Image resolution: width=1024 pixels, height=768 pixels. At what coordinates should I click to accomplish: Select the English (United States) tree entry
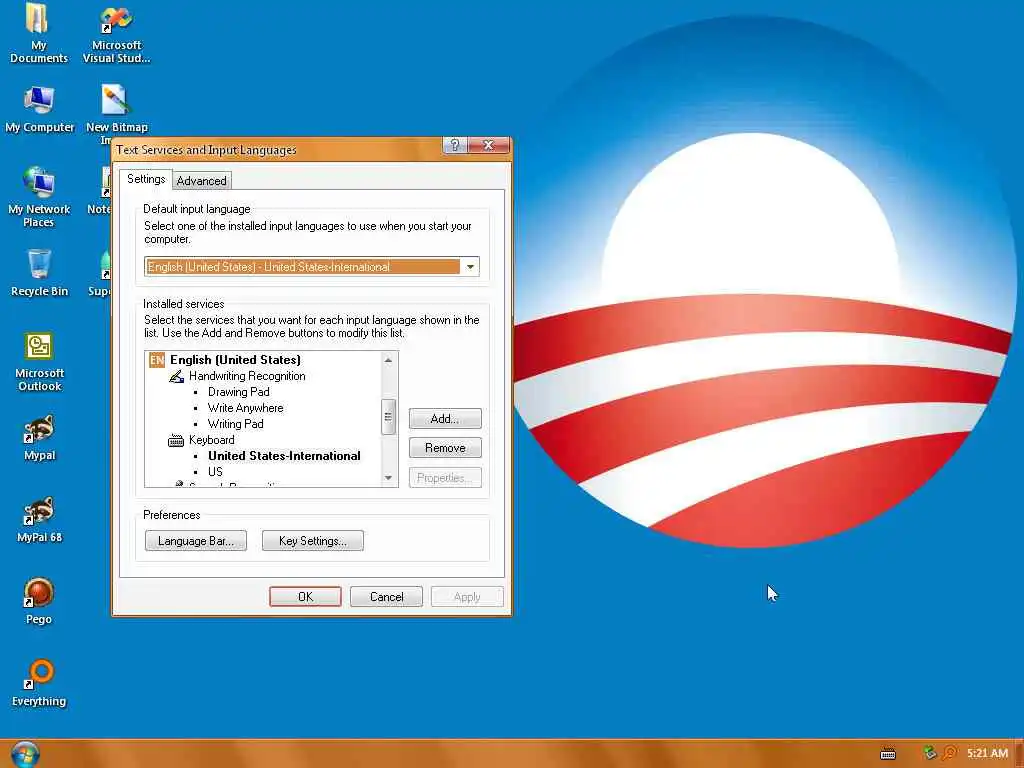(235, 360)
